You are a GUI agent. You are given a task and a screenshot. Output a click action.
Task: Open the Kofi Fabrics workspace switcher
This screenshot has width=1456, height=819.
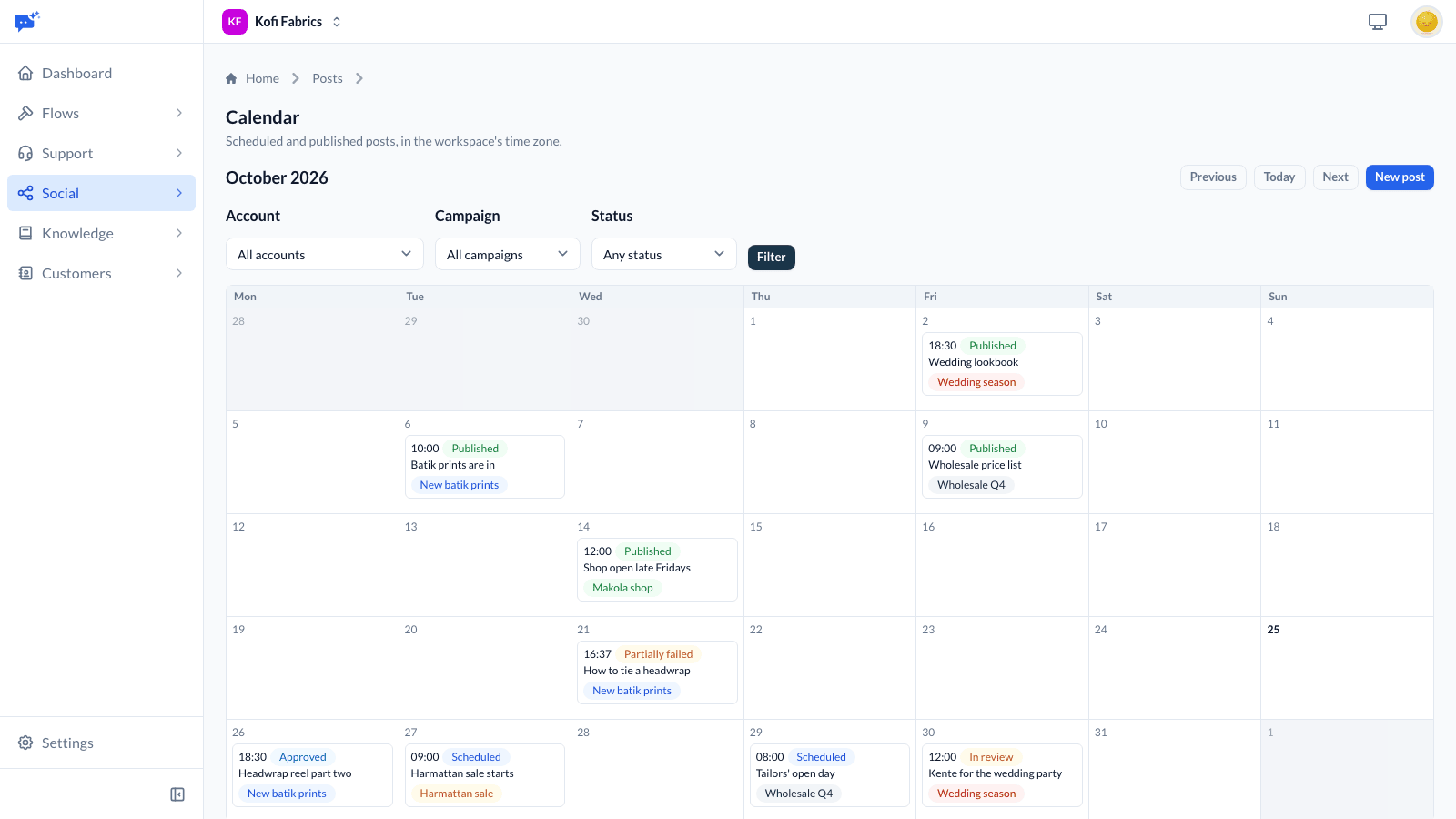tap(283, 22)
